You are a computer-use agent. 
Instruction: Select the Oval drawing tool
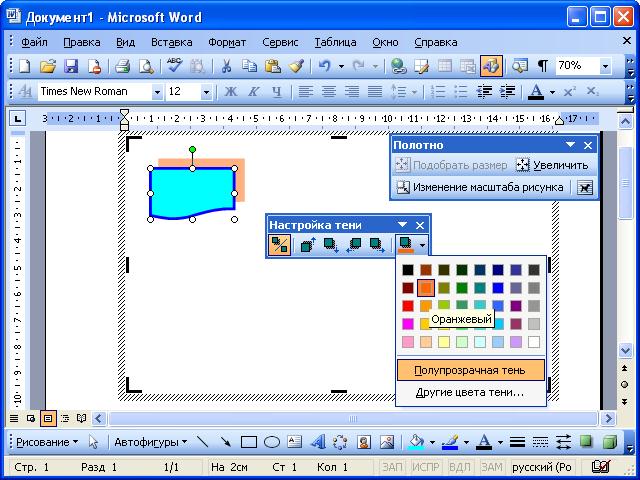coord(272,442)
